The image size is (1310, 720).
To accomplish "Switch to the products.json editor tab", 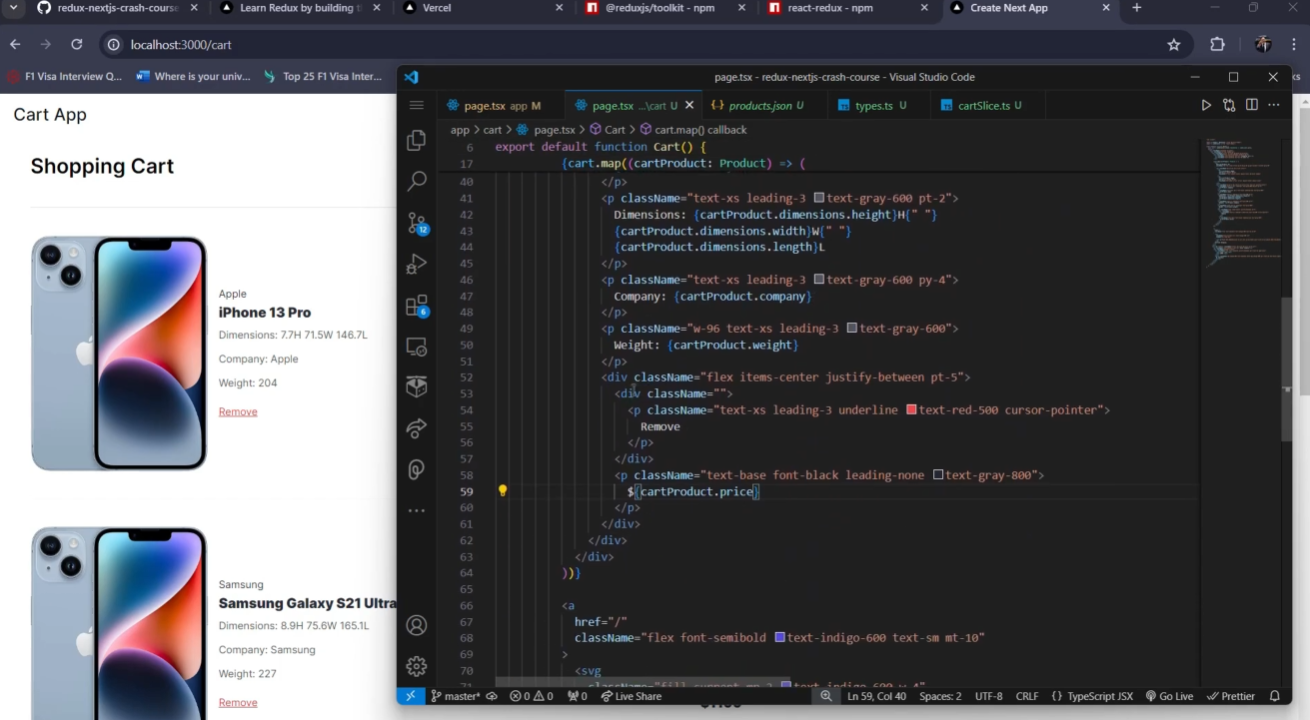I will (758, 105).
